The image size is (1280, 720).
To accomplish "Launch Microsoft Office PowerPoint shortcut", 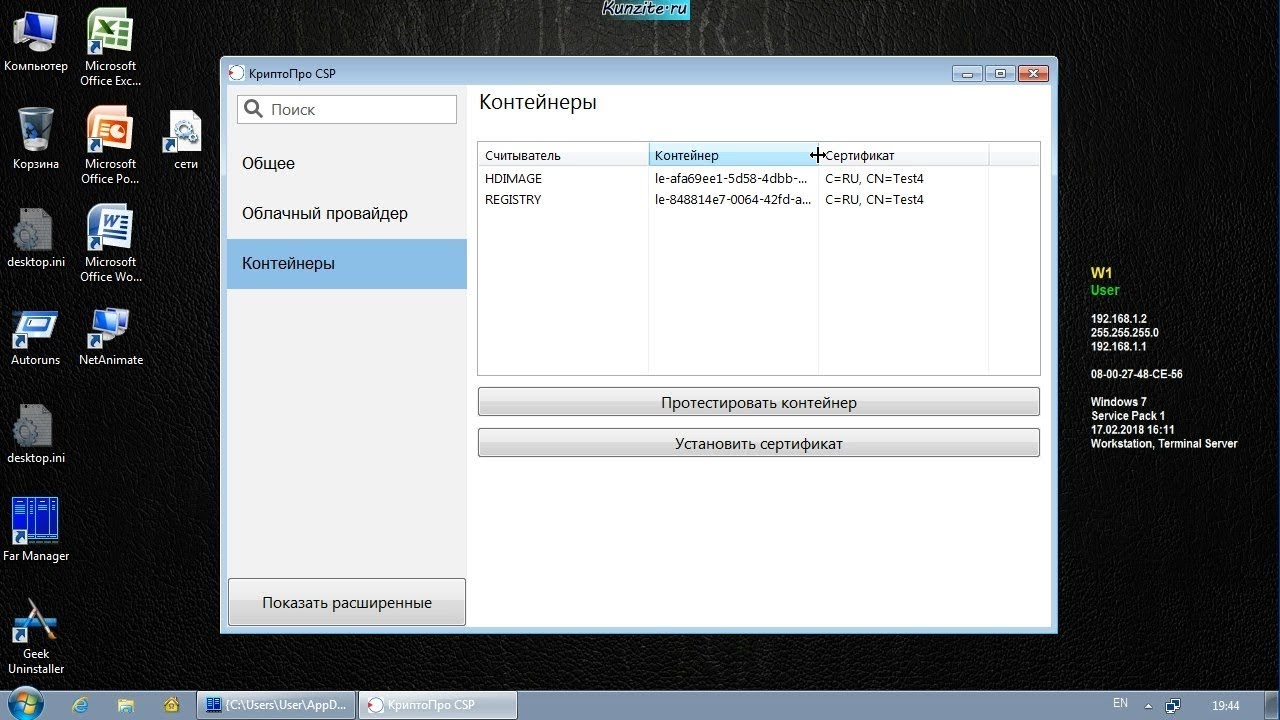I will point(110,145).
